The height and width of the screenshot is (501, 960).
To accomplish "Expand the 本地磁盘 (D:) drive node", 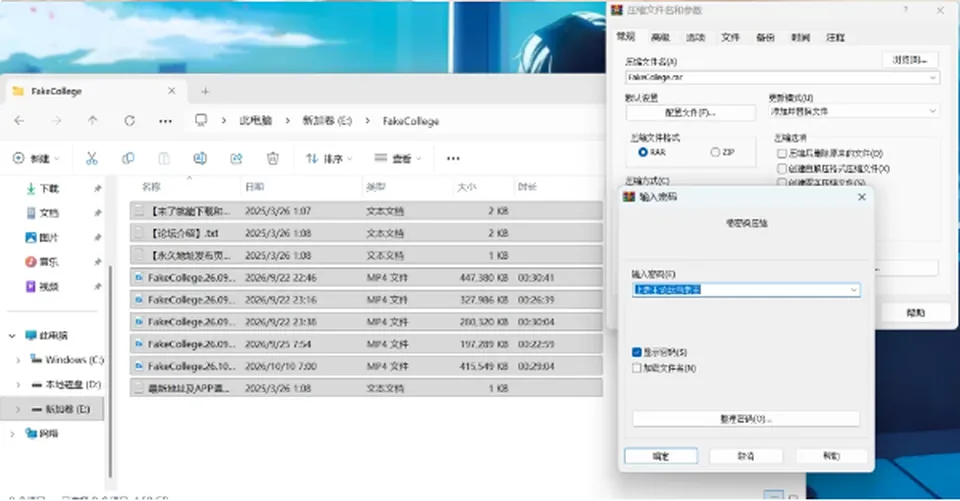I will [18, 385].
